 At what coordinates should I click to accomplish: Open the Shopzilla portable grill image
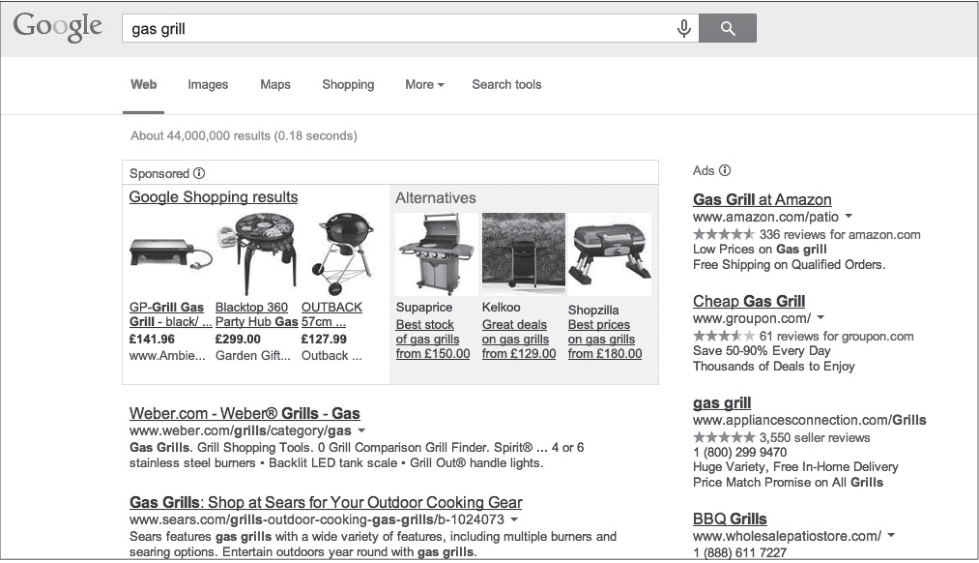tap(609, 254)
